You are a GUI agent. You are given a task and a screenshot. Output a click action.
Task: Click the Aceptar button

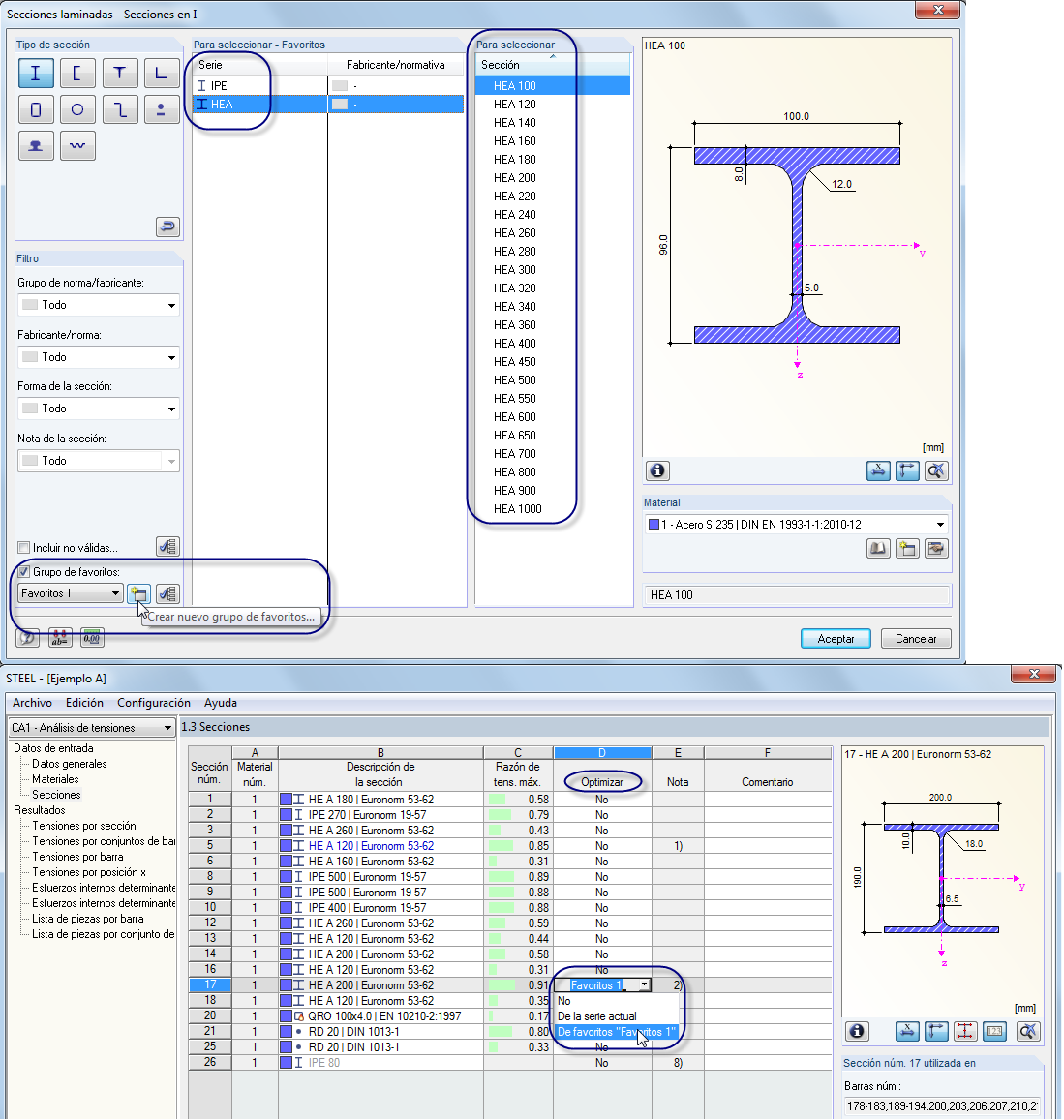tap(836, 639)
